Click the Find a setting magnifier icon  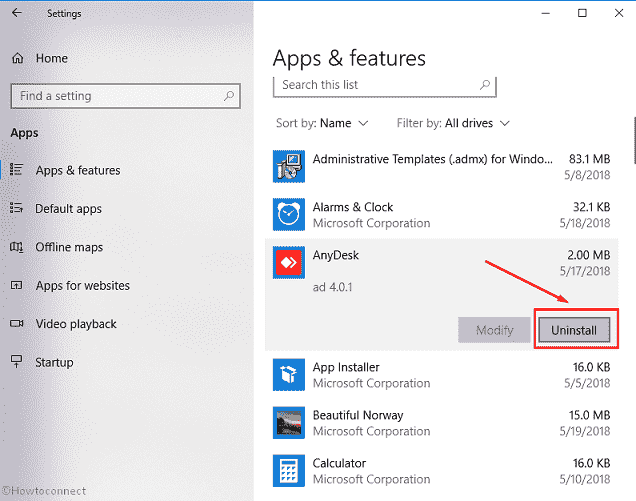coord(229,96)
